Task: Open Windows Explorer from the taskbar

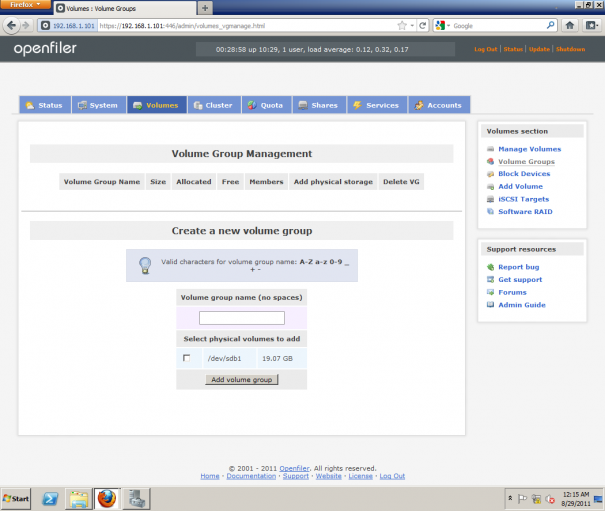Action: click(x=79, y=499)
